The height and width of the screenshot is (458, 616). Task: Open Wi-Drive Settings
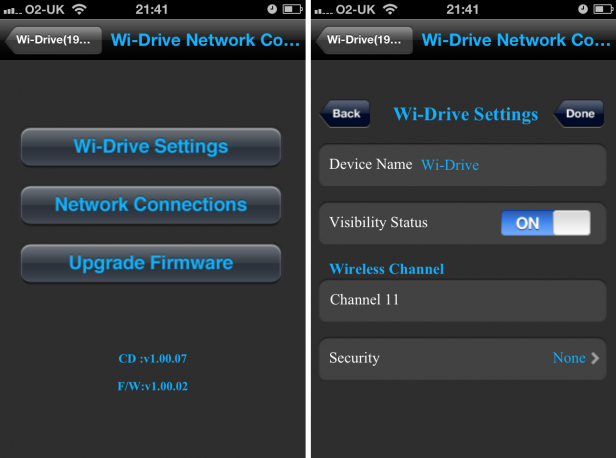coord(150,147)
